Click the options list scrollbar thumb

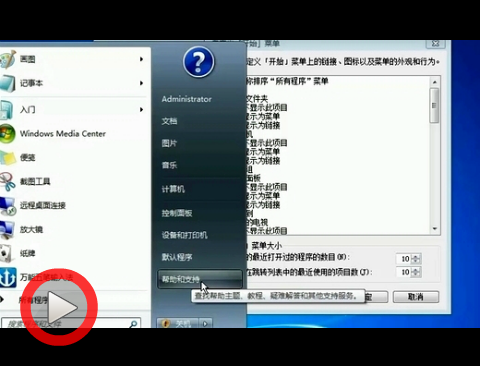(434, 105)
